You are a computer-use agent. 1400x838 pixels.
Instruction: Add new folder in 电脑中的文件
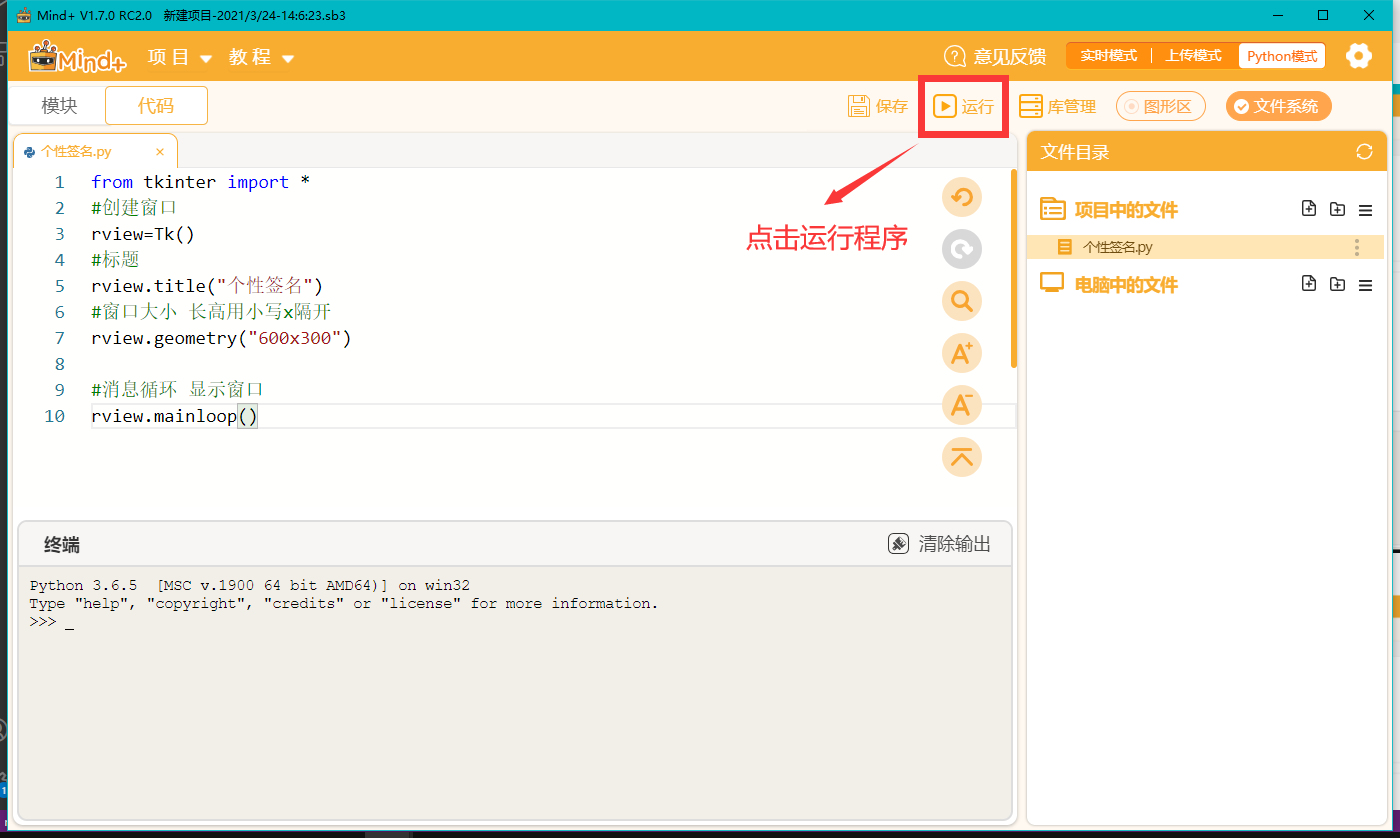pyautogui.click(x=1337, y=284)
